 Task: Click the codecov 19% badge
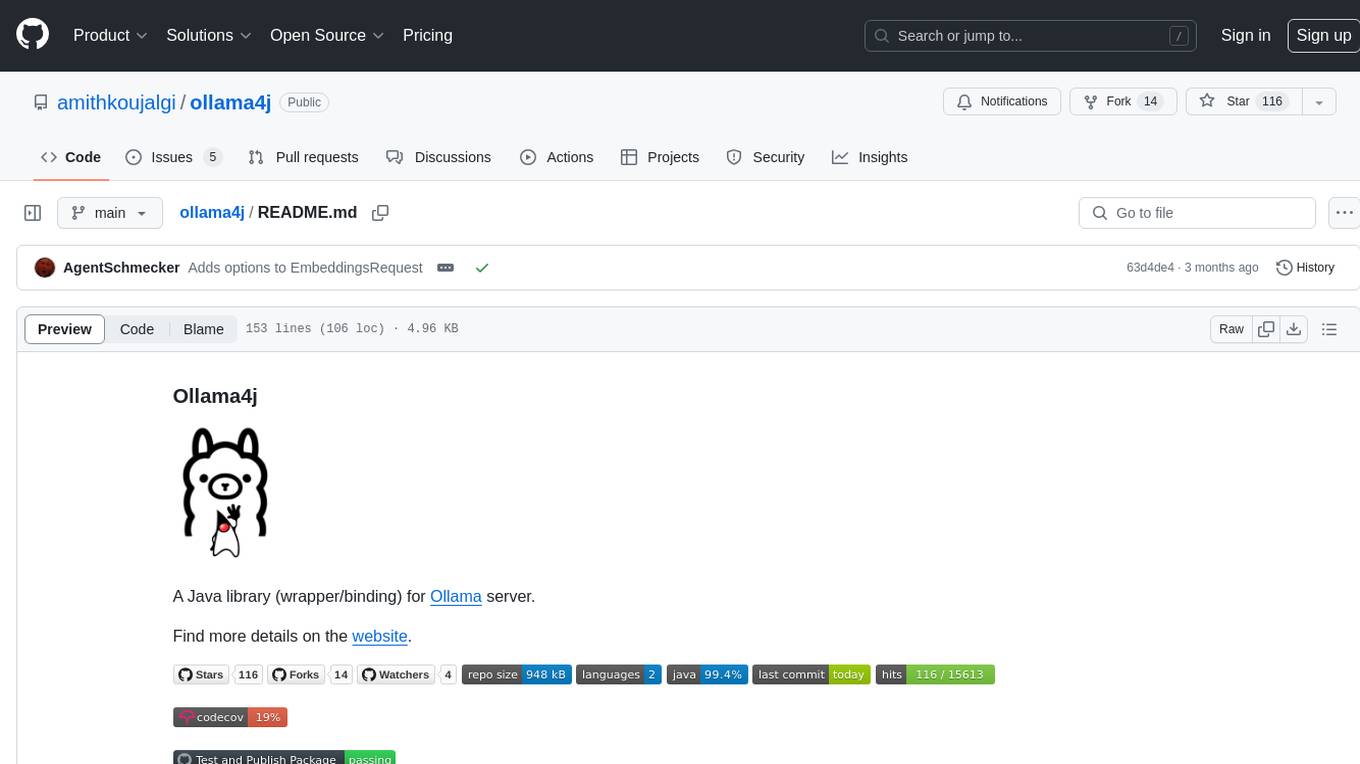pyautogui.click(x=230, y=717)
